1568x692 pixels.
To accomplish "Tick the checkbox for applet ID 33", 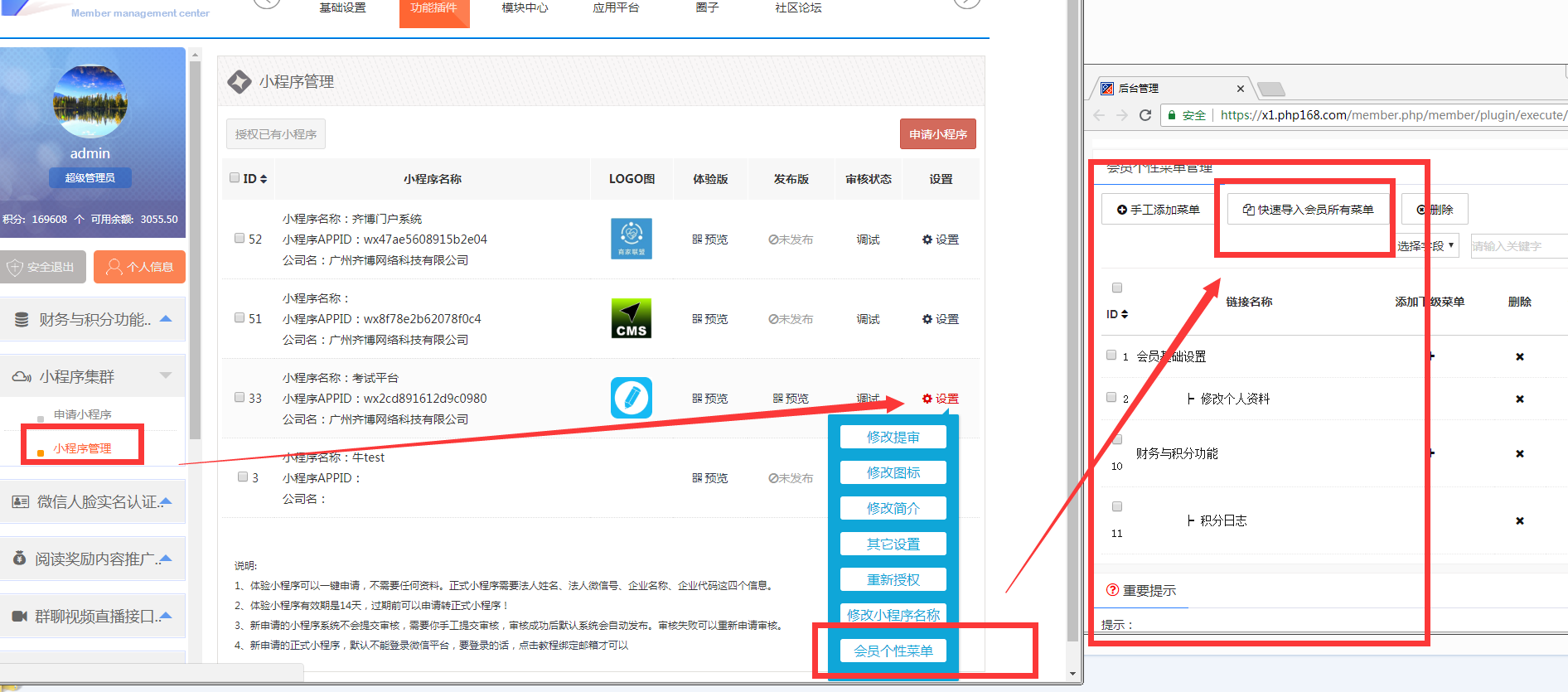I will coord(240,398).
